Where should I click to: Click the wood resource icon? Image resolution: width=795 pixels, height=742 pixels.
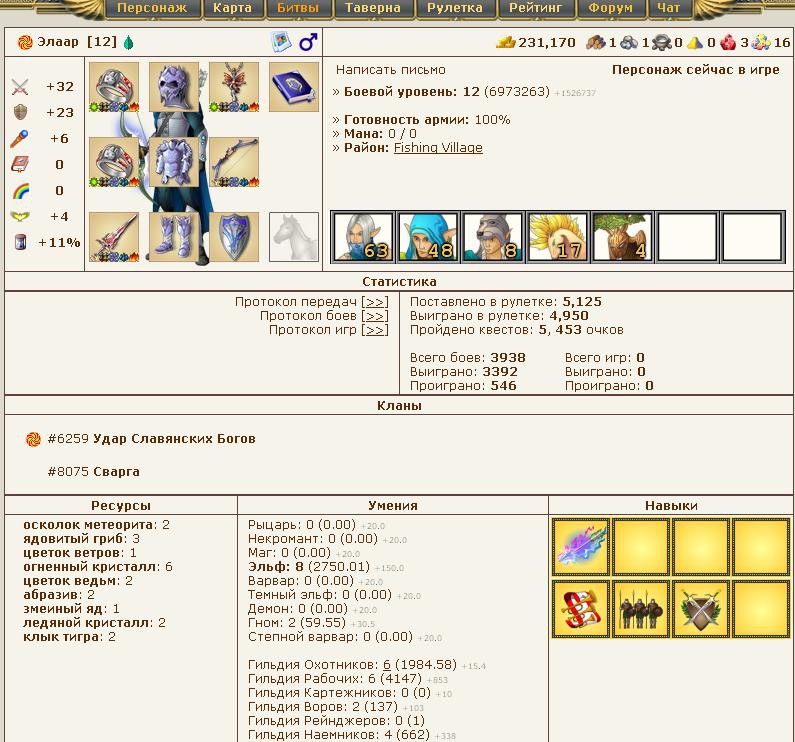[596, 43]
